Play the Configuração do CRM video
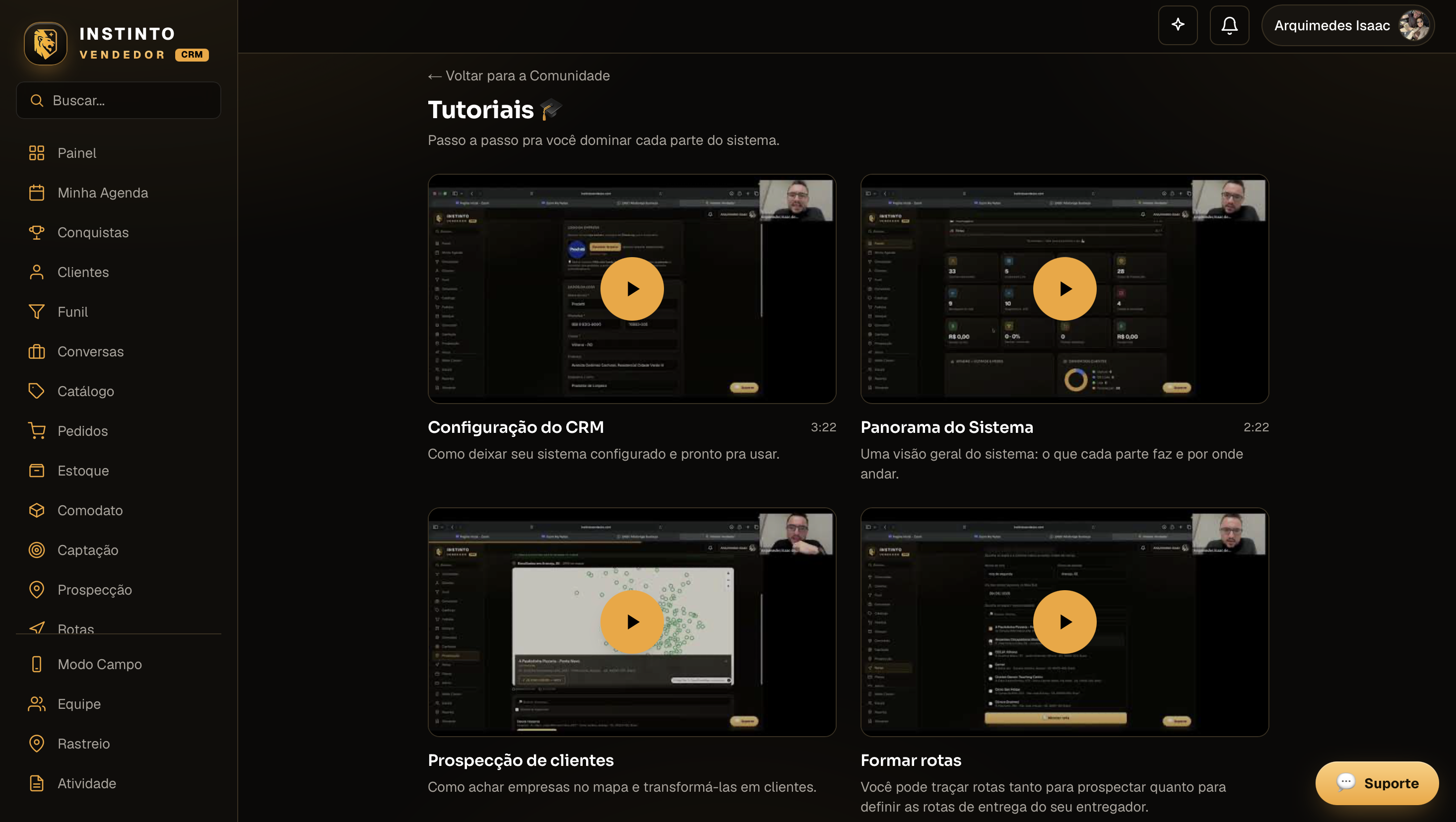1456x822 pixels. click(632, 289)
